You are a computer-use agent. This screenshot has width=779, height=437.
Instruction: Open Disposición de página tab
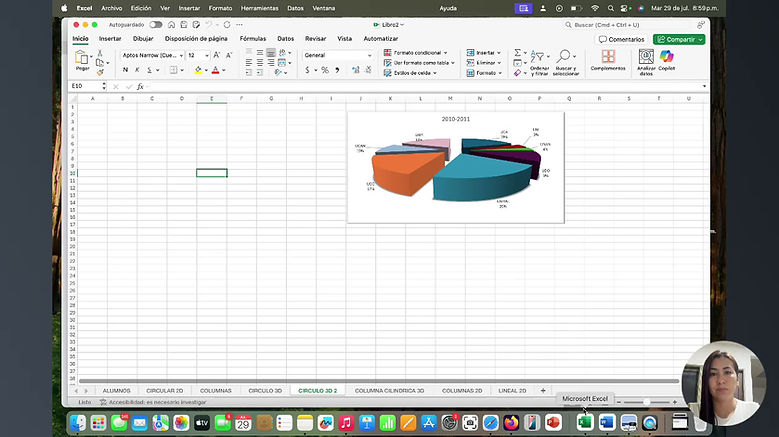click(x=196, y=38)
